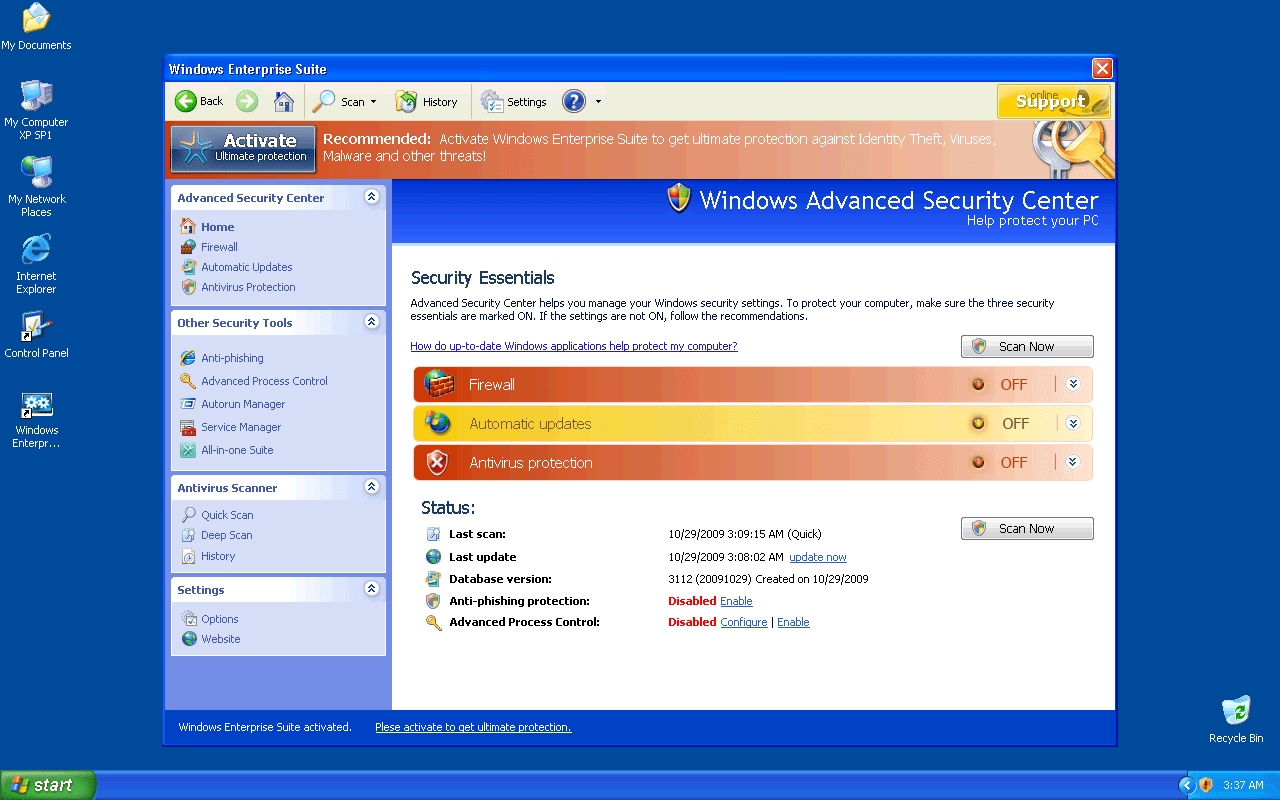
Task: Click the green Forward arrow icon
Action: pyautogui.click(x=247, y=101)
